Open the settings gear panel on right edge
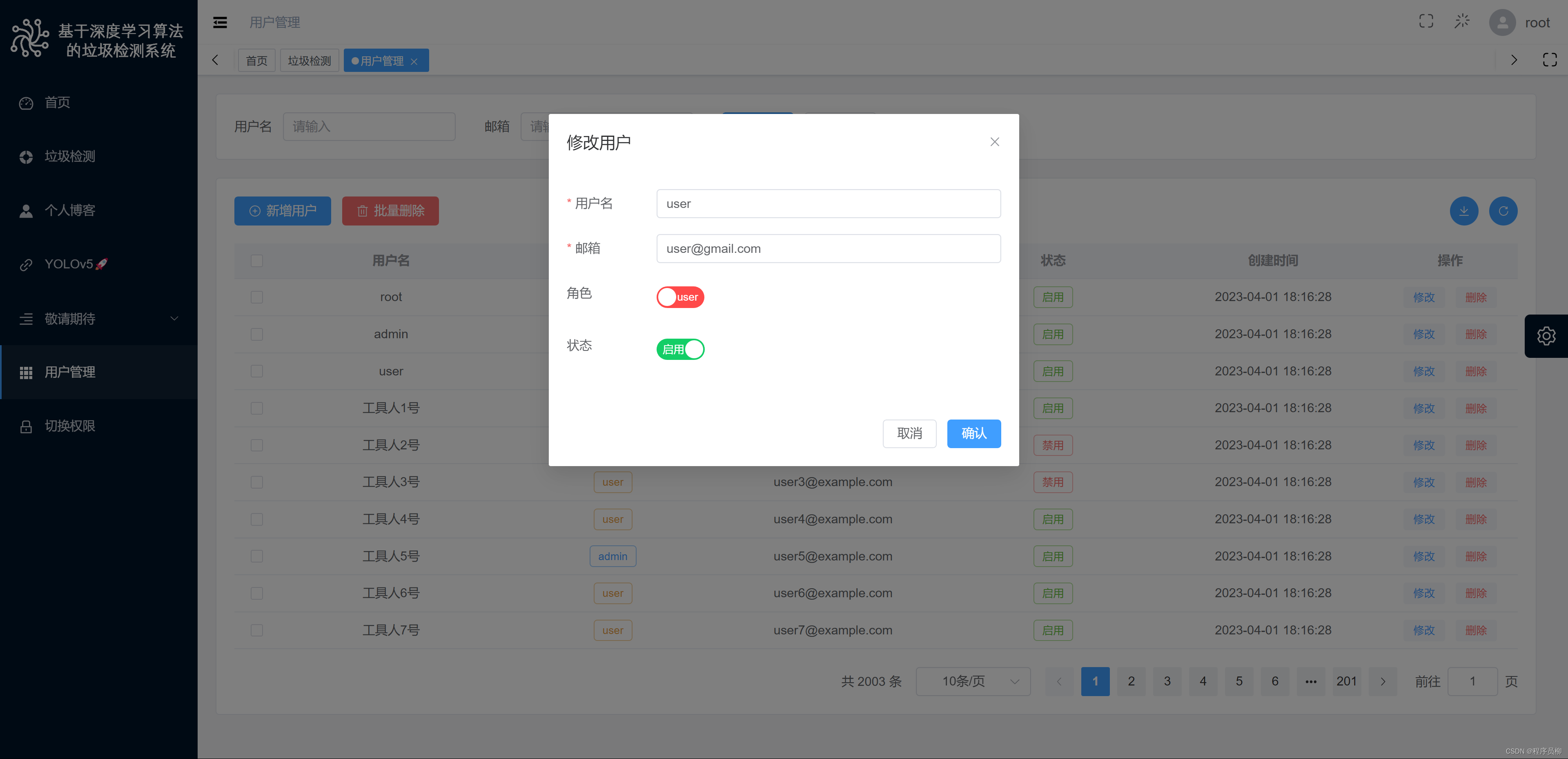Image resolution: width=1568 pixels, height=759 pixels. (x=1546, y=336)
